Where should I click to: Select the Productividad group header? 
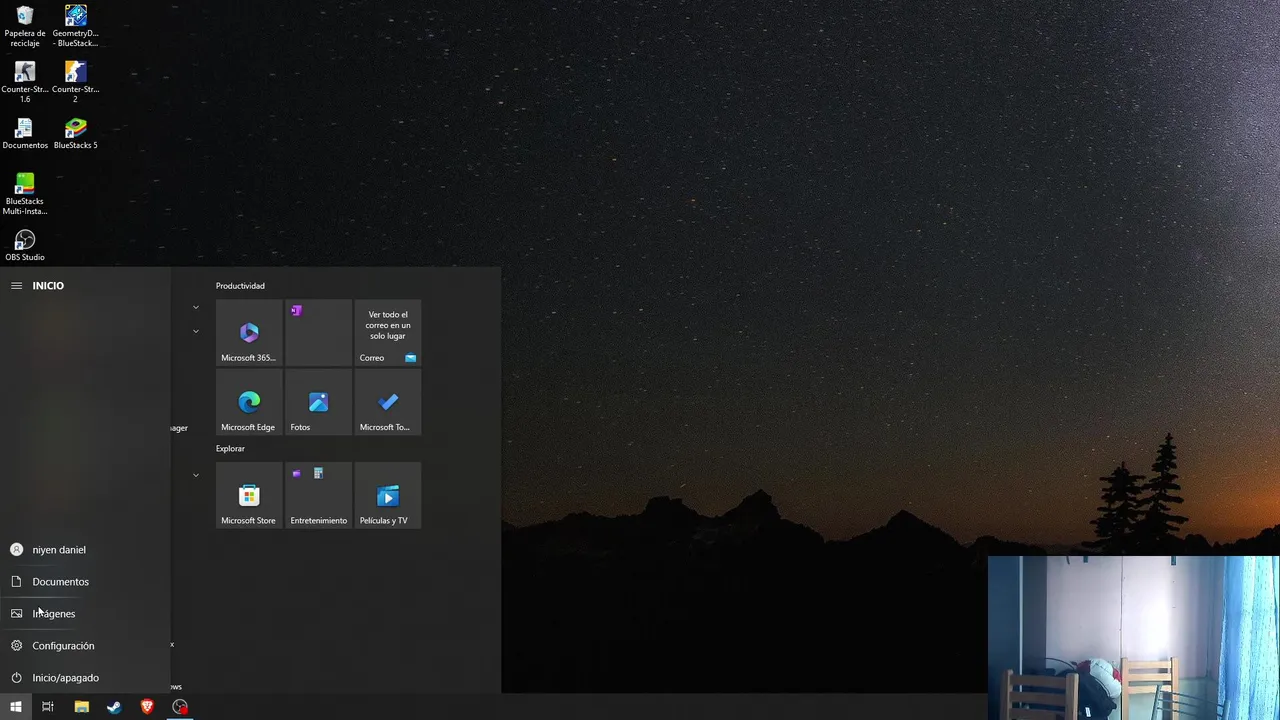(x=240, y=286)
